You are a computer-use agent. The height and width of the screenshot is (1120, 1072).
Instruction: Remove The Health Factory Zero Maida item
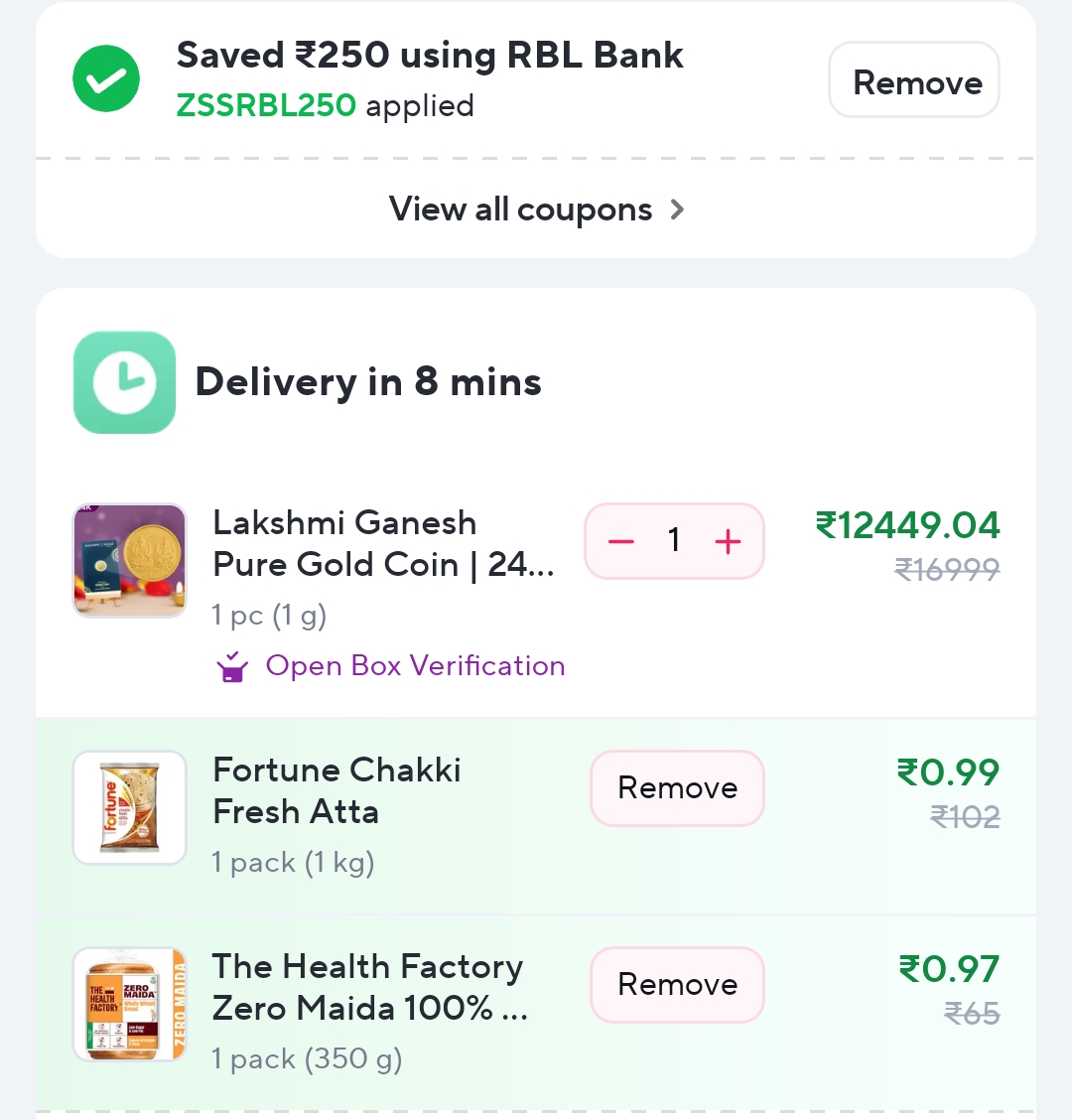tap(677, 984)
